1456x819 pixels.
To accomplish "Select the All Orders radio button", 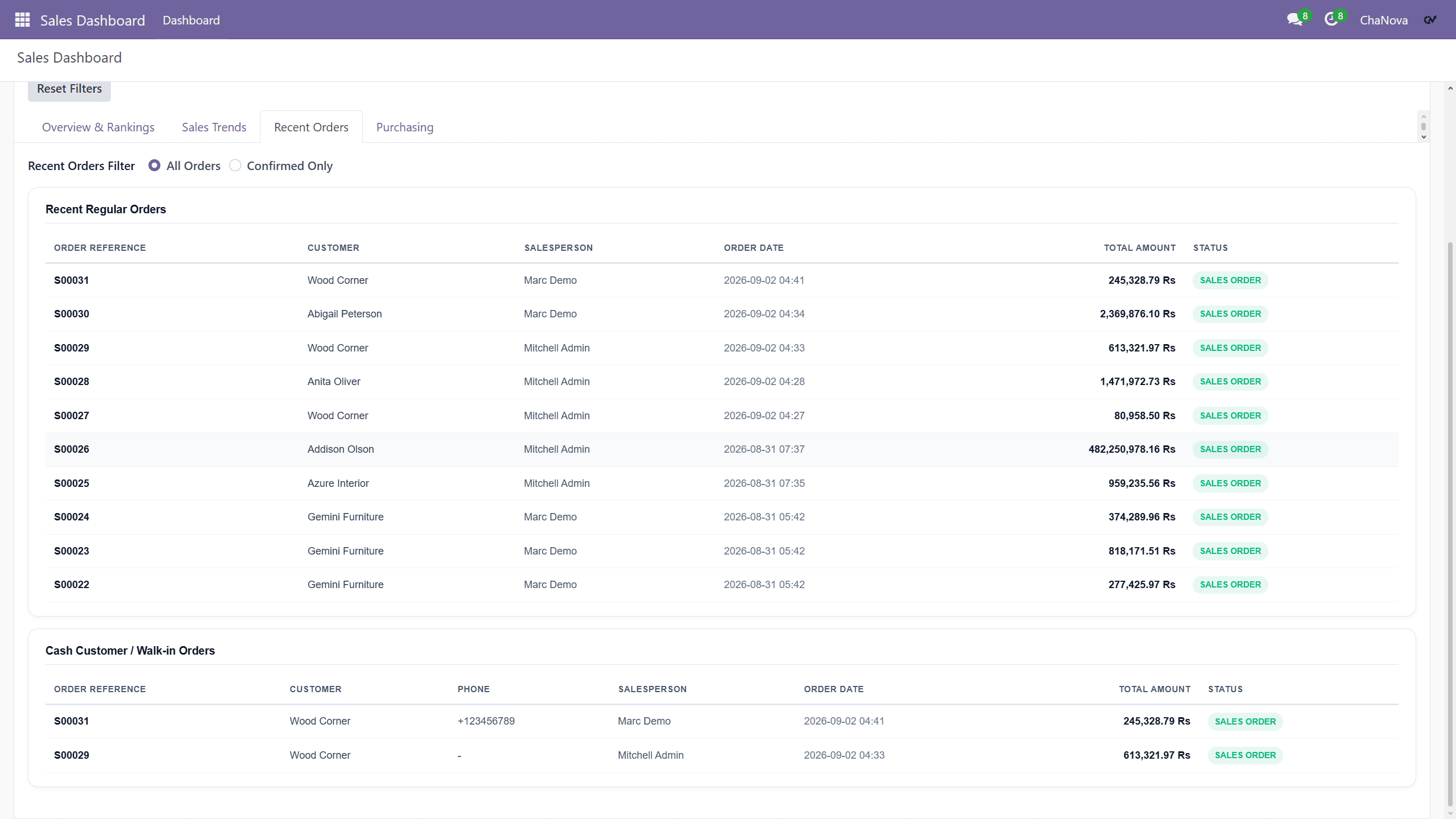I will [154, 166].
